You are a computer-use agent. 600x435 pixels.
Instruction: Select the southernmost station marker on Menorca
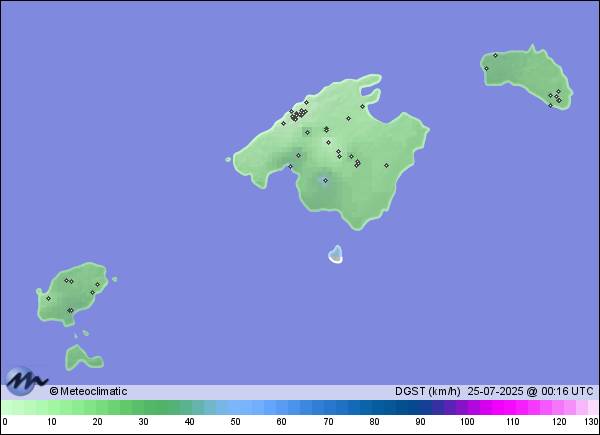tap(551, 106)
